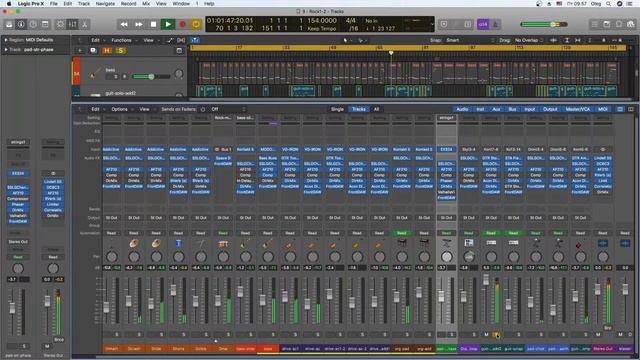Image resolution: width=640 pixels, height=360 pixels.
Task: Open the File menu
Action: point(53,4)
